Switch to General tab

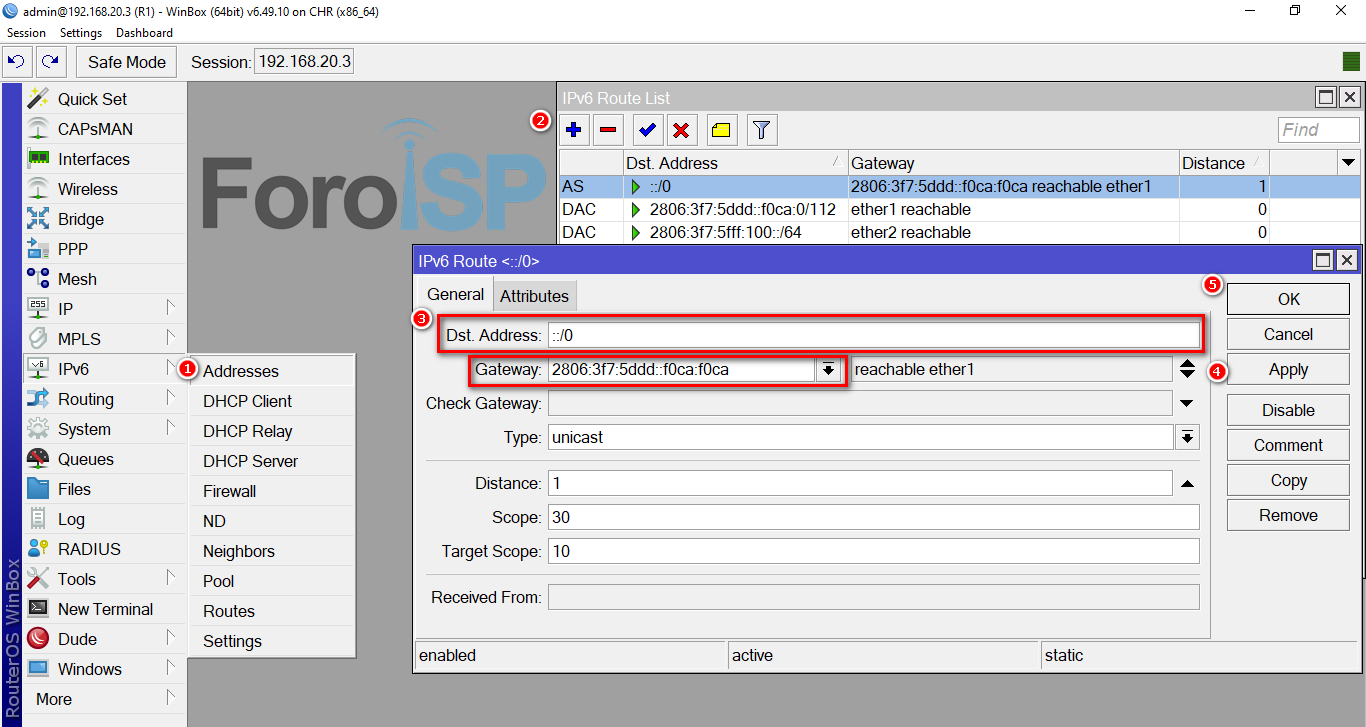456,295
